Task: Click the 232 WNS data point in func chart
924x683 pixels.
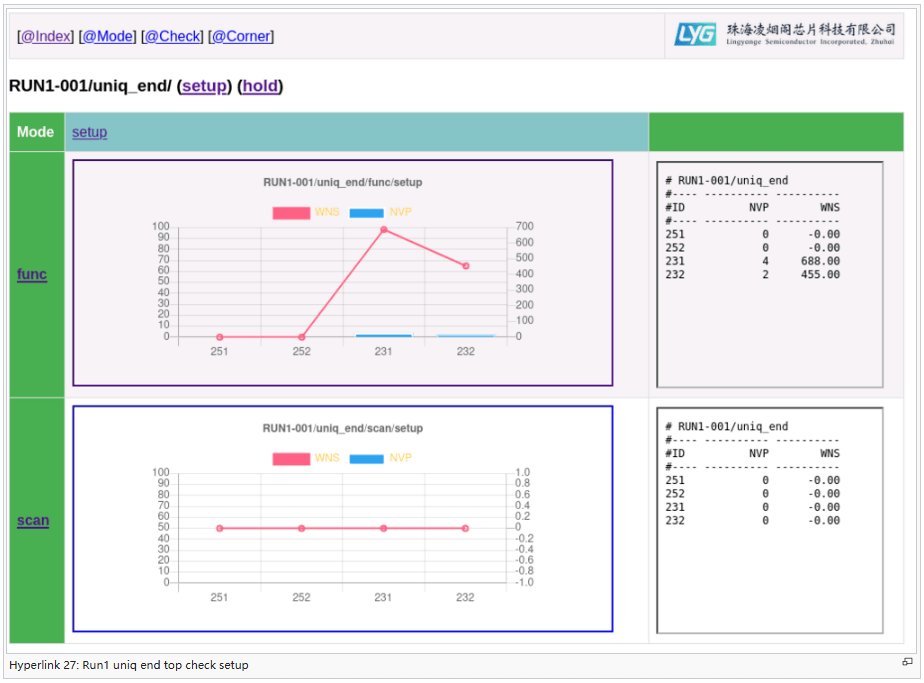Action: point(466,266)
